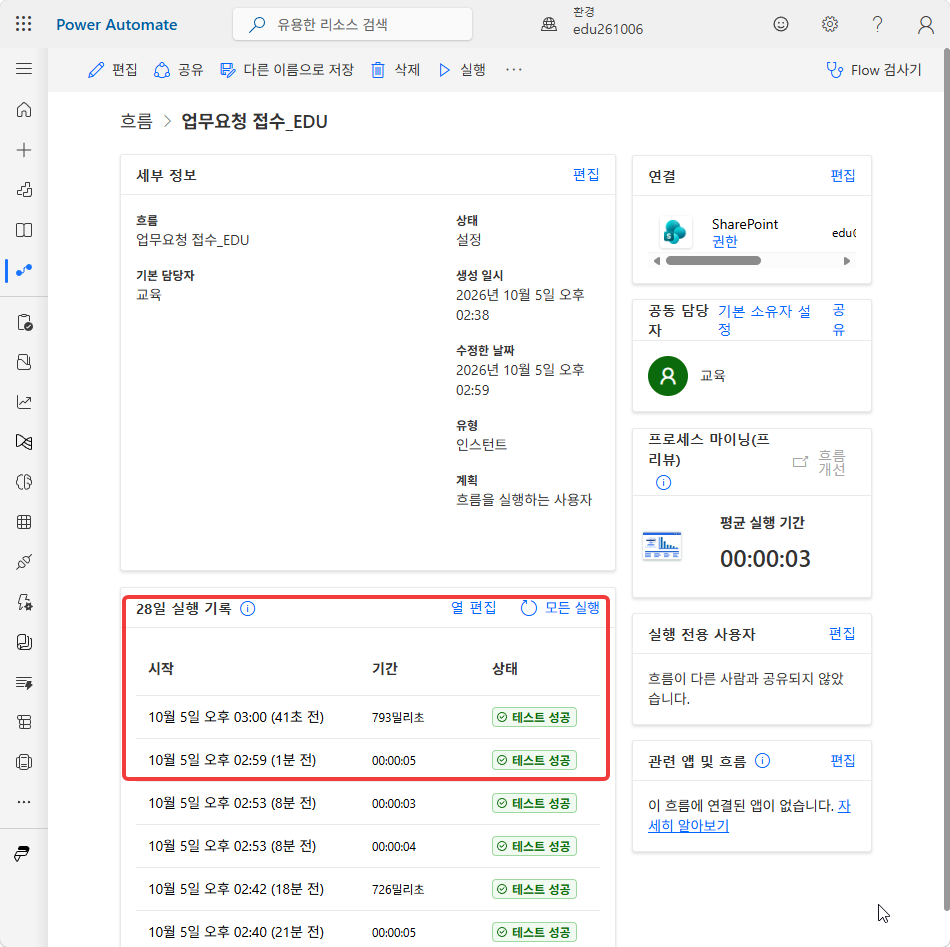Open Flow checker (Flow 검사기)
The width and height of the screenshot is (950, 947).
pos(874,70)
